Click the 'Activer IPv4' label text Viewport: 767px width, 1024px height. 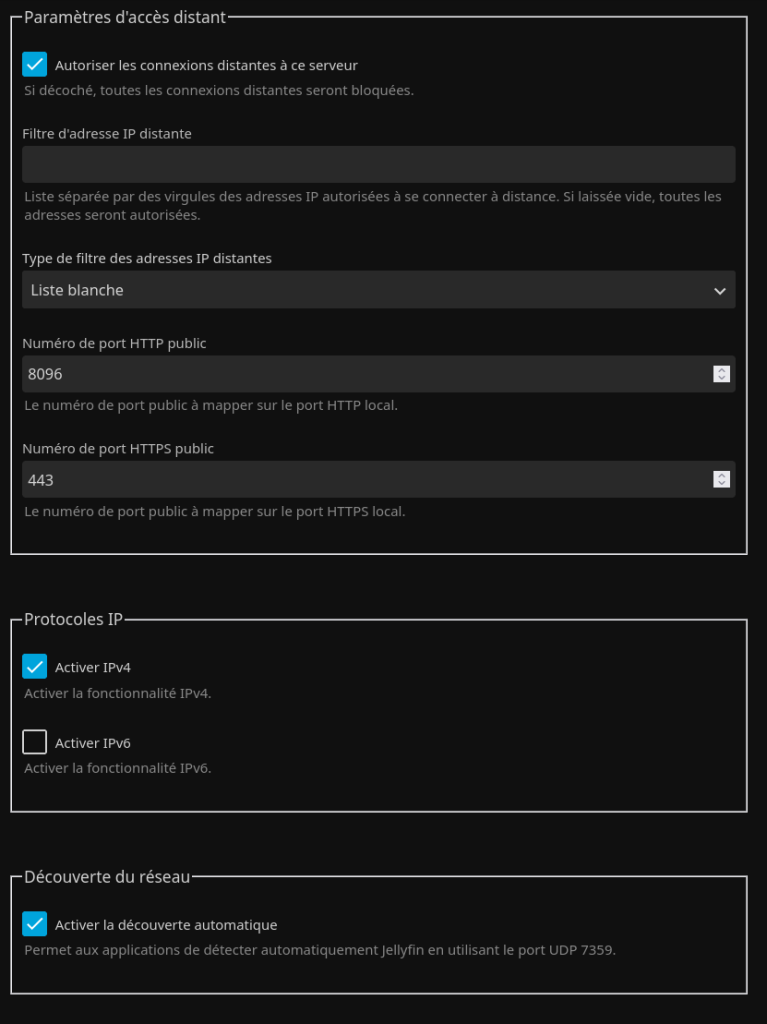93,667
